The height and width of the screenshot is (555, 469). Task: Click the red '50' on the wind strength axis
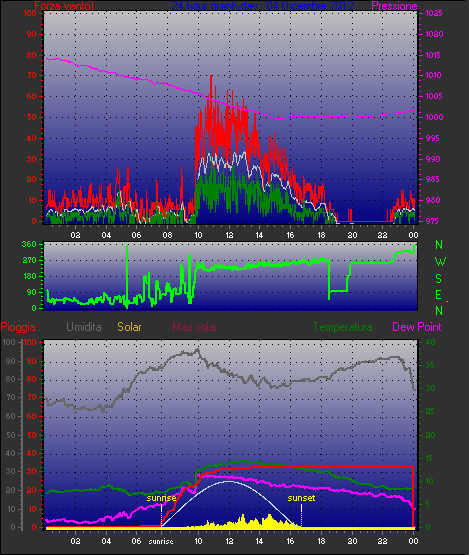(32, 117)
